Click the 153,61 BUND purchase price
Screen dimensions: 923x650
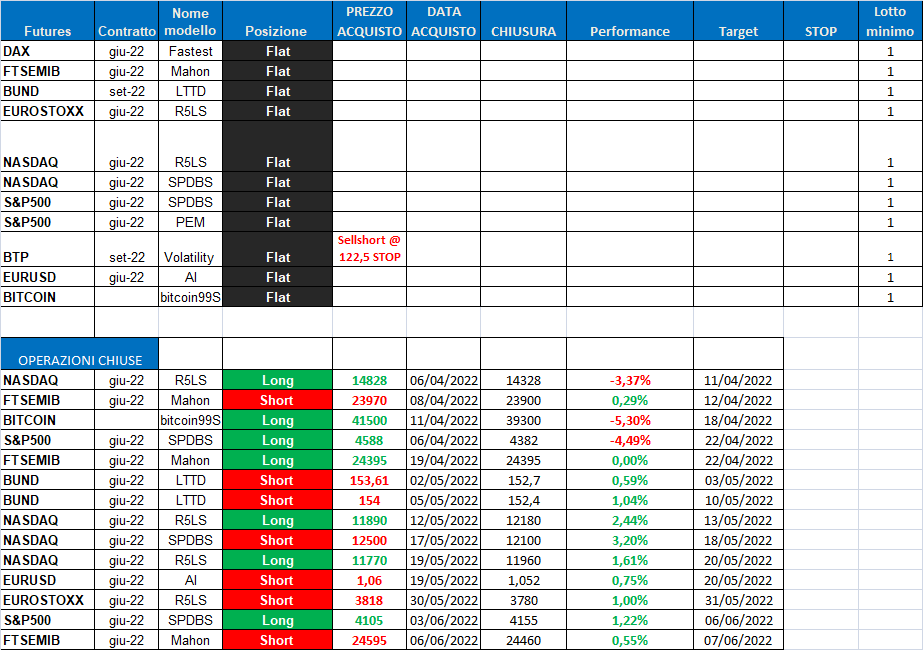369,480
